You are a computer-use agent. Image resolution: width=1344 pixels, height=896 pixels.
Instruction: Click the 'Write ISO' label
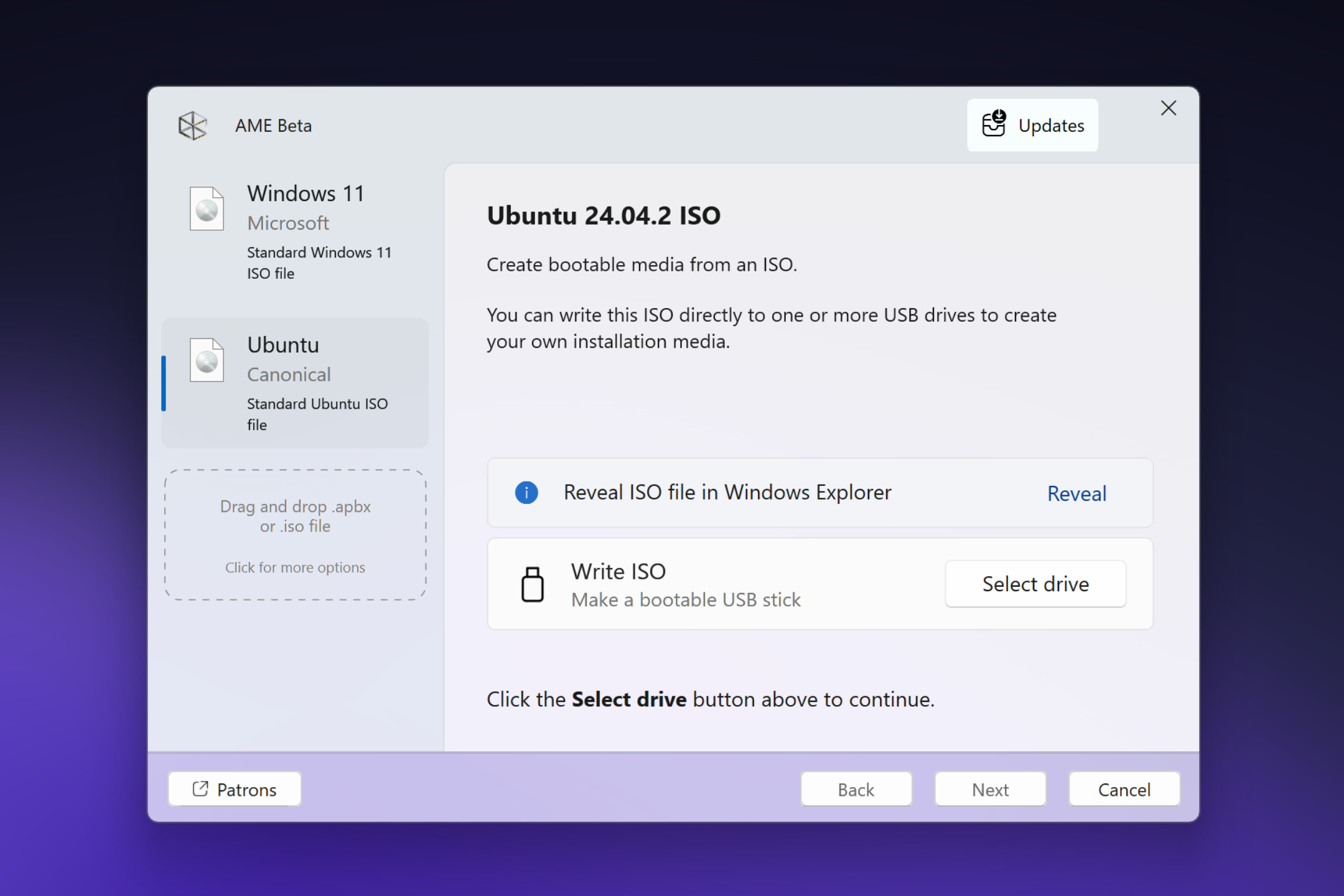tap(618, 571)
